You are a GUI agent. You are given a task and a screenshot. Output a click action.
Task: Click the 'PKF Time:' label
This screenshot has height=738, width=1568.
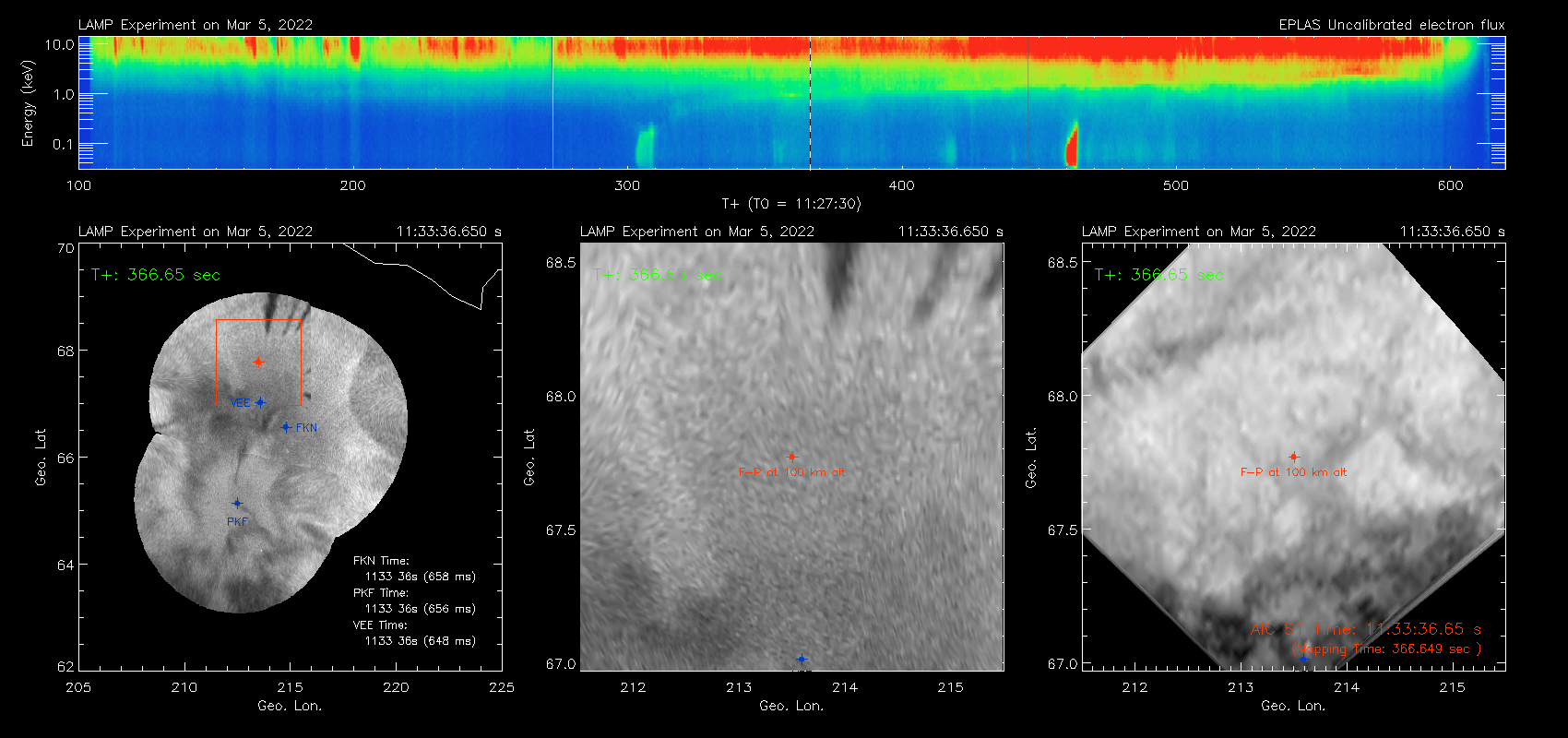381,593
